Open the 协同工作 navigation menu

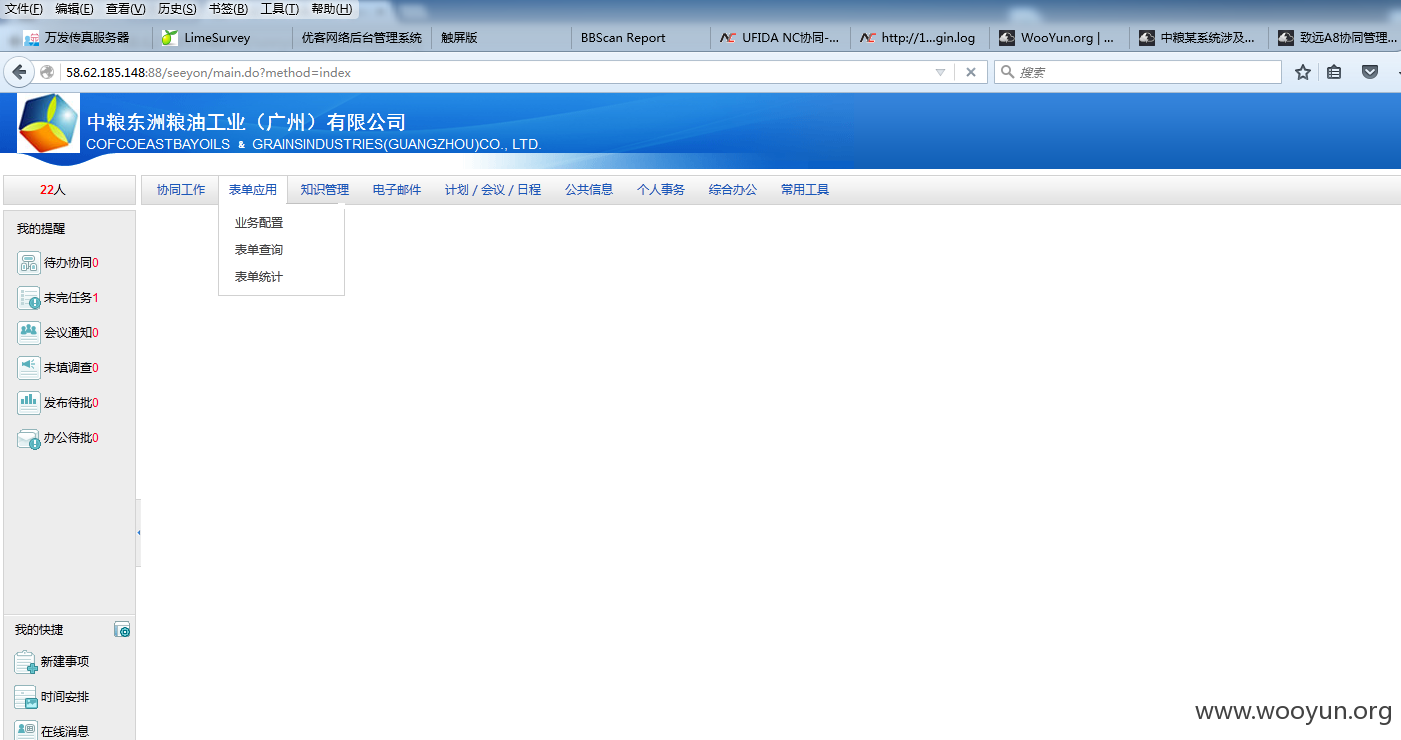(181, 190)
